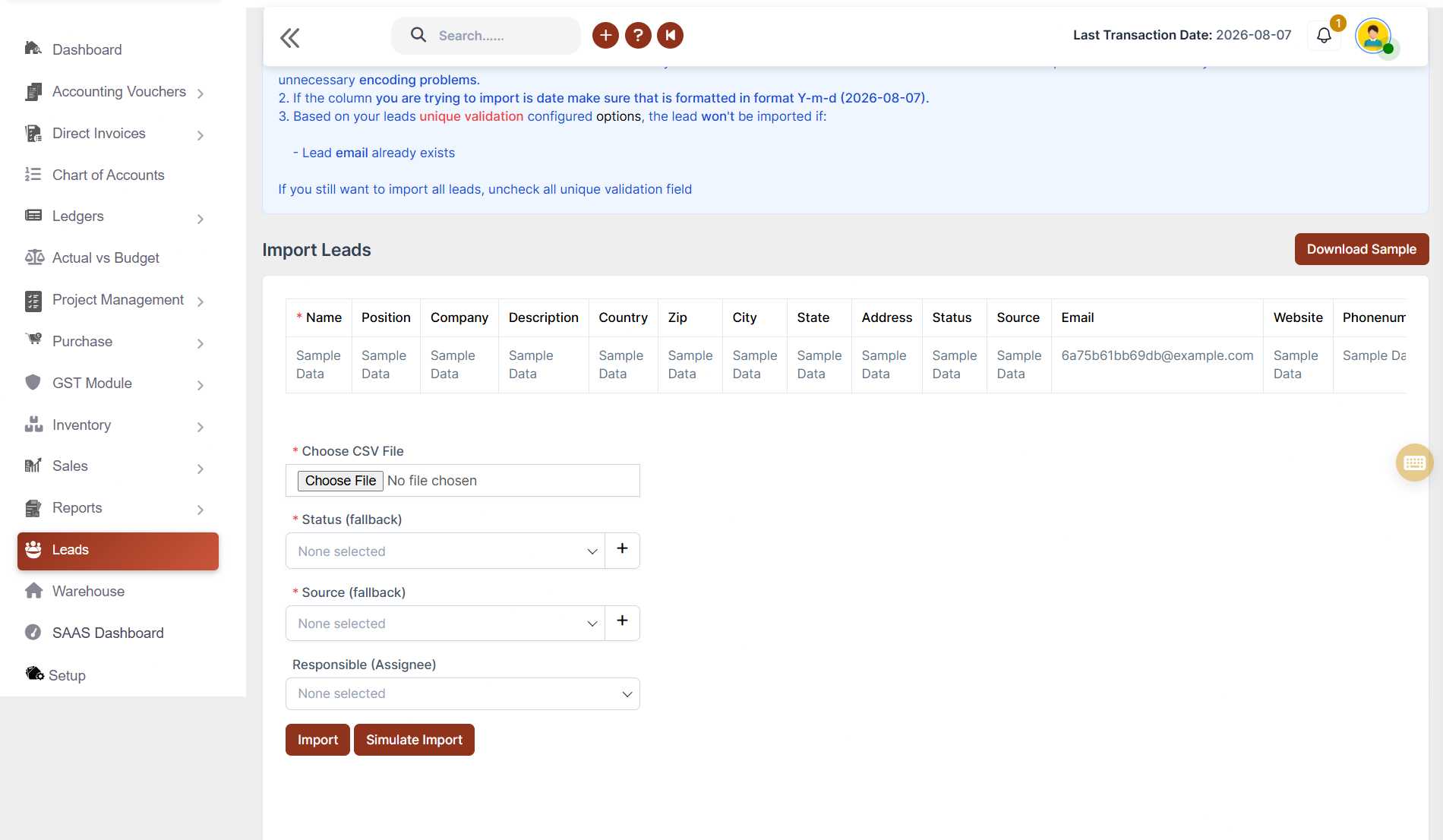Open Purchase menu item
This screenshot has height=840, width=1443.
[118, 342]
